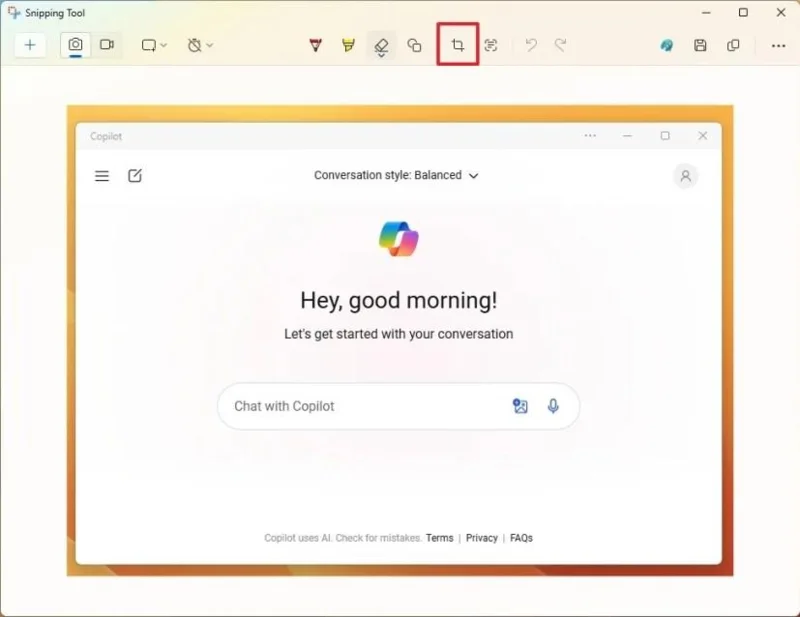Viewport: 800px width, 617px height.
Task: Open Copilot hamburger menu
Action: coord(102,176)
